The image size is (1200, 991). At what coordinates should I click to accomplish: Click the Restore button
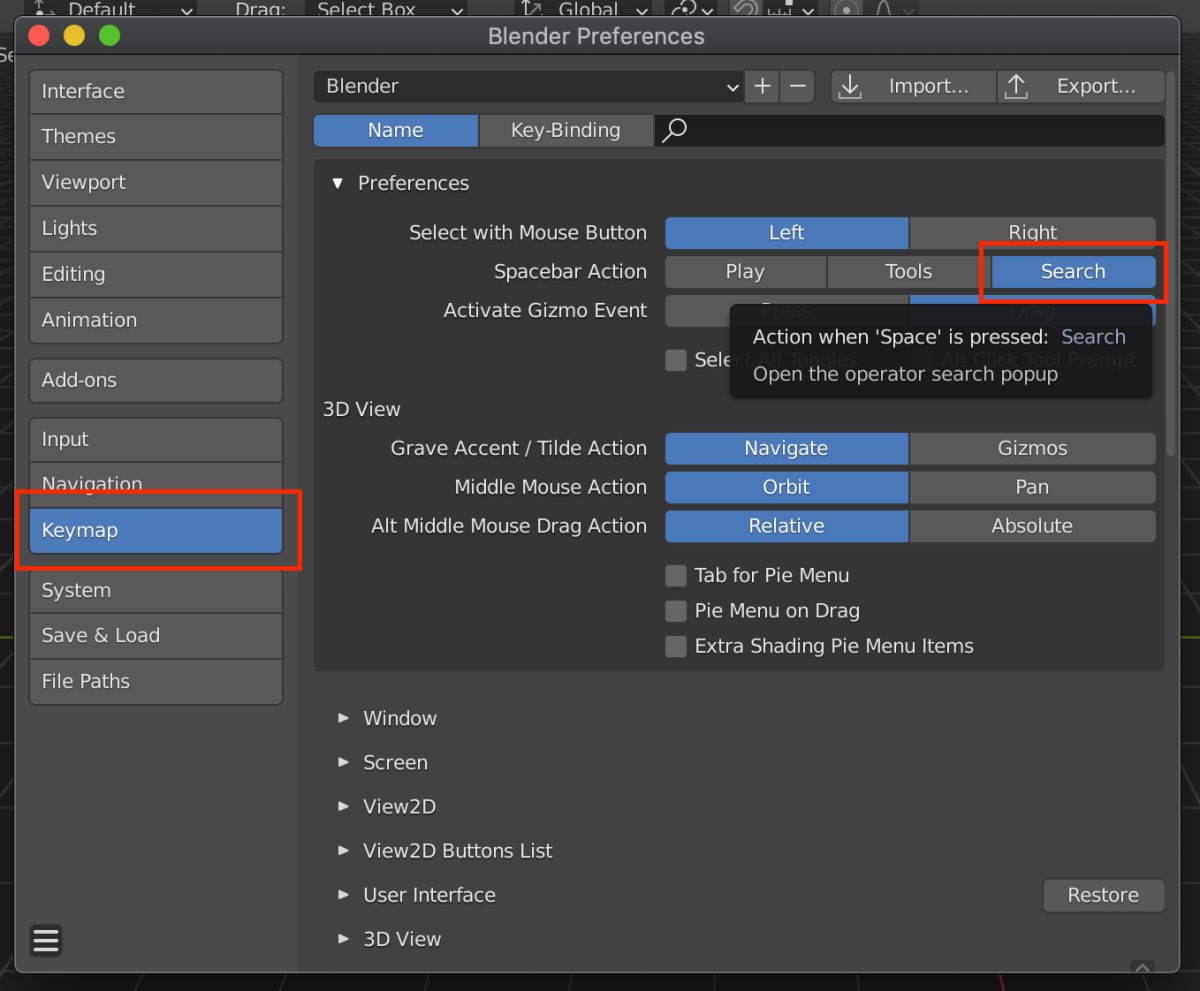coord(1103,895)
